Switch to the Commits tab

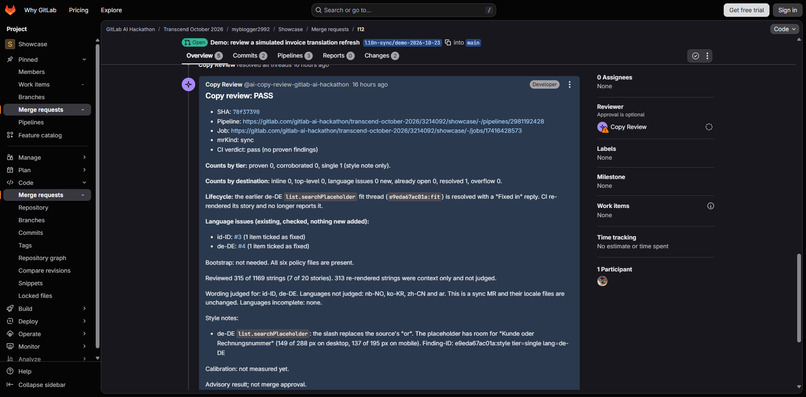(249, 56)
